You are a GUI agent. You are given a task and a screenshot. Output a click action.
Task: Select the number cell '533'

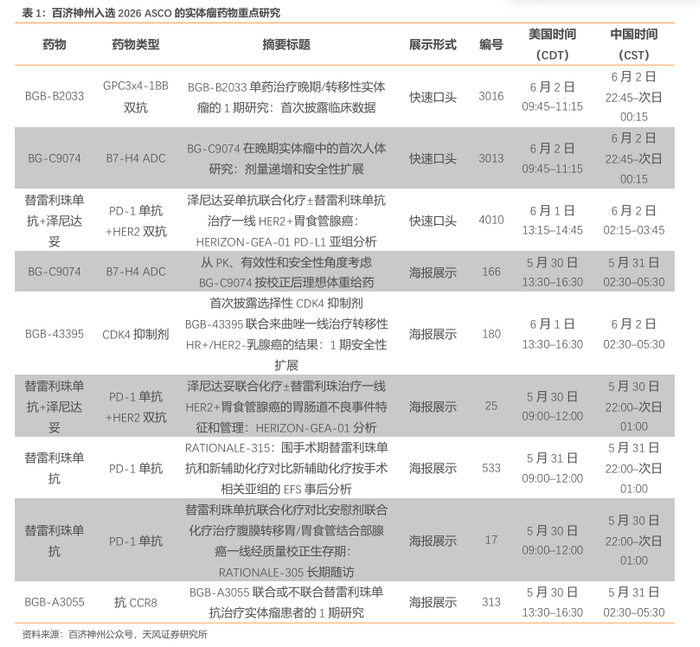coord(491,468)
